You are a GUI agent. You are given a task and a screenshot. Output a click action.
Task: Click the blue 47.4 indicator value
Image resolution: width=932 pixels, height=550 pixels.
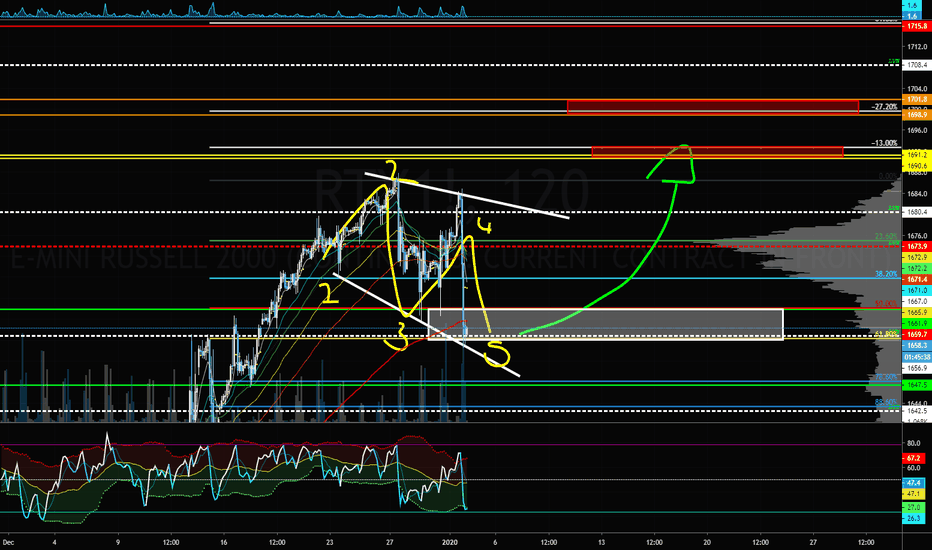pos(914,483)
